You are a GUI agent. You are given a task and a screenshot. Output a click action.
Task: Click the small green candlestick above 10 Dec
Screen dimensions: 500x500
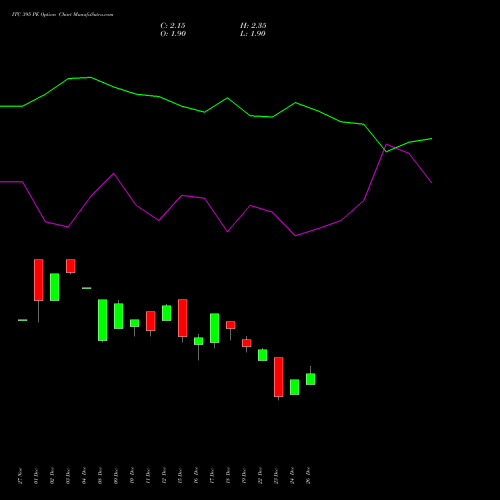coord(135,323)
